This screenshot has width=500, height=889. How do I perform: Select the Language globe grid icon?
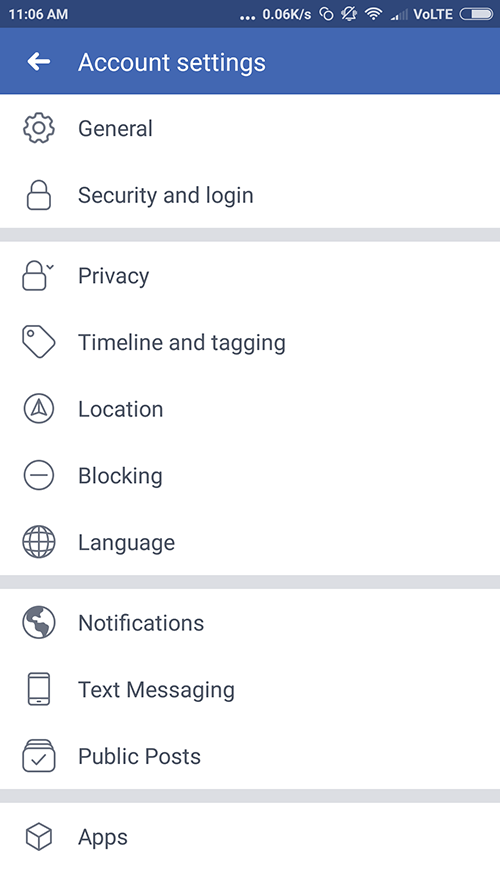pyautogui.click(x=39, y=542)
